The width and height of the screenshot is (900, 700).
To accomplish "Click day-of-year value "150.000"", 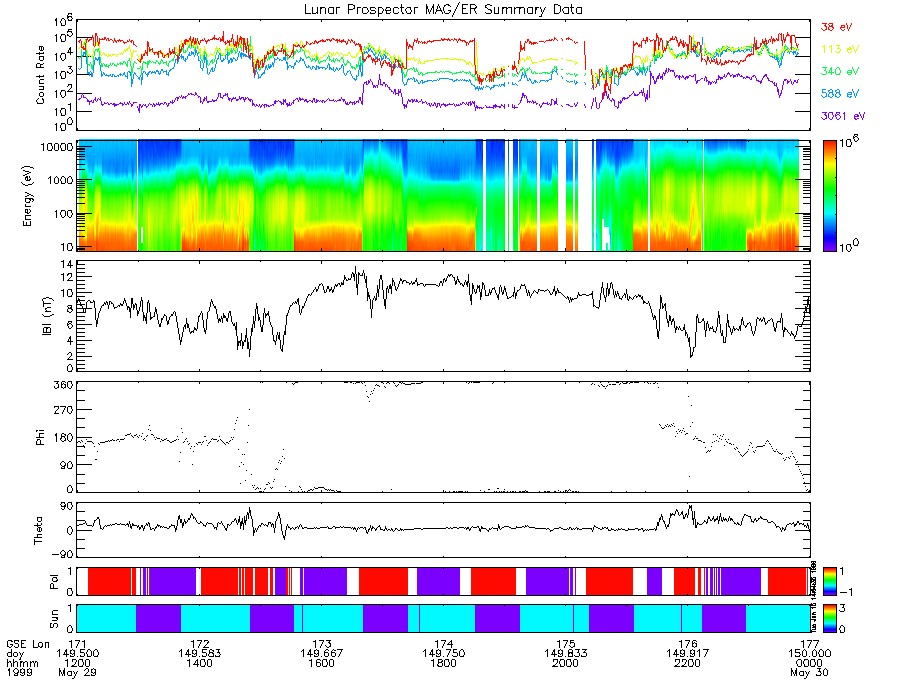I will [809, 654].
